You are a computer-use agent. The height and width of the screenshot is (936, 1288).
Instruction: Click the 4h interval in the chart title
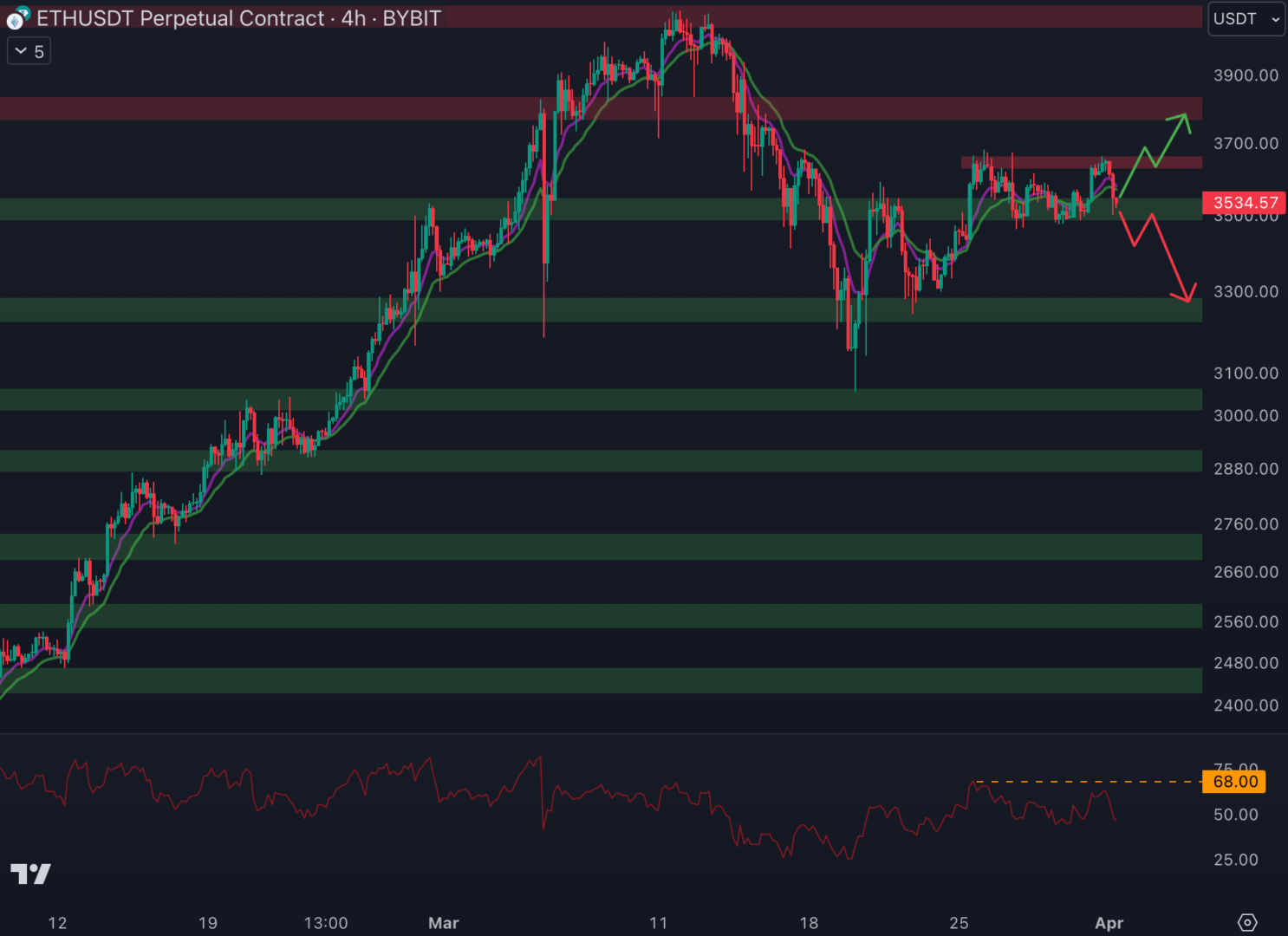pos(353,18)
